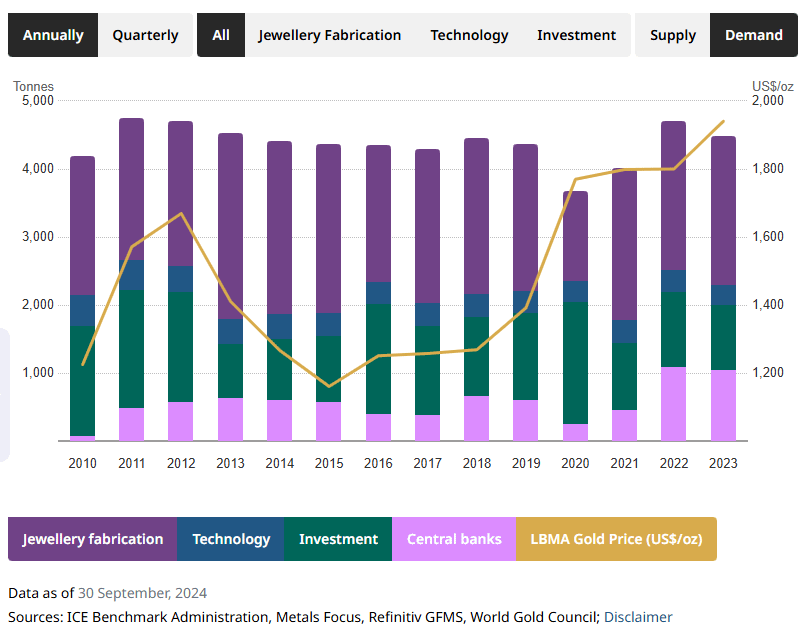Toggle Central banks legend series
The height and width of the screenshot is (637, 805).
click(x=454, y=539)
